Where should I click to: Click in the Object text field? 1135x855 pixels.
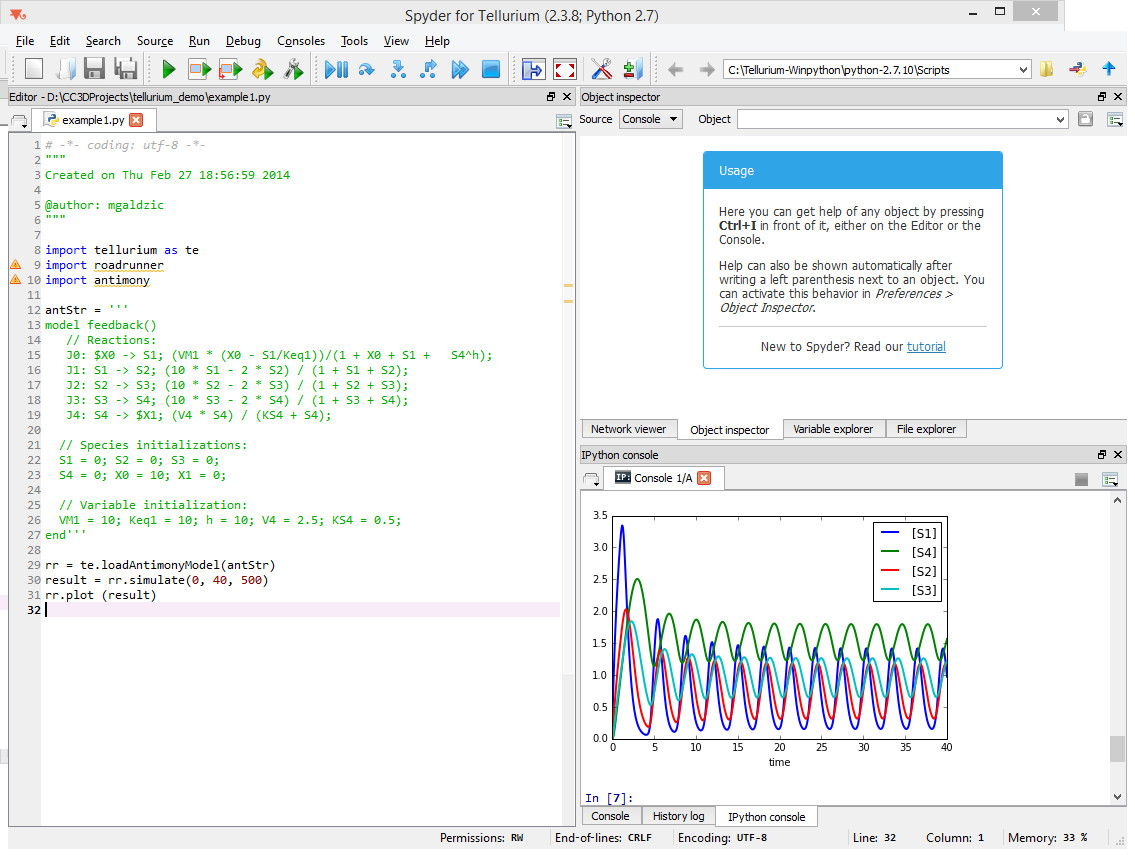tap(895, 119)
